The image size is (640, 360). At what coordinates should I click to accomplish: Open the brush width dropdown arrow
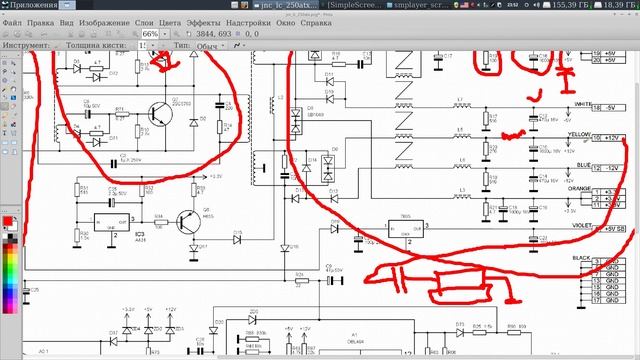[x=153, y=45]
